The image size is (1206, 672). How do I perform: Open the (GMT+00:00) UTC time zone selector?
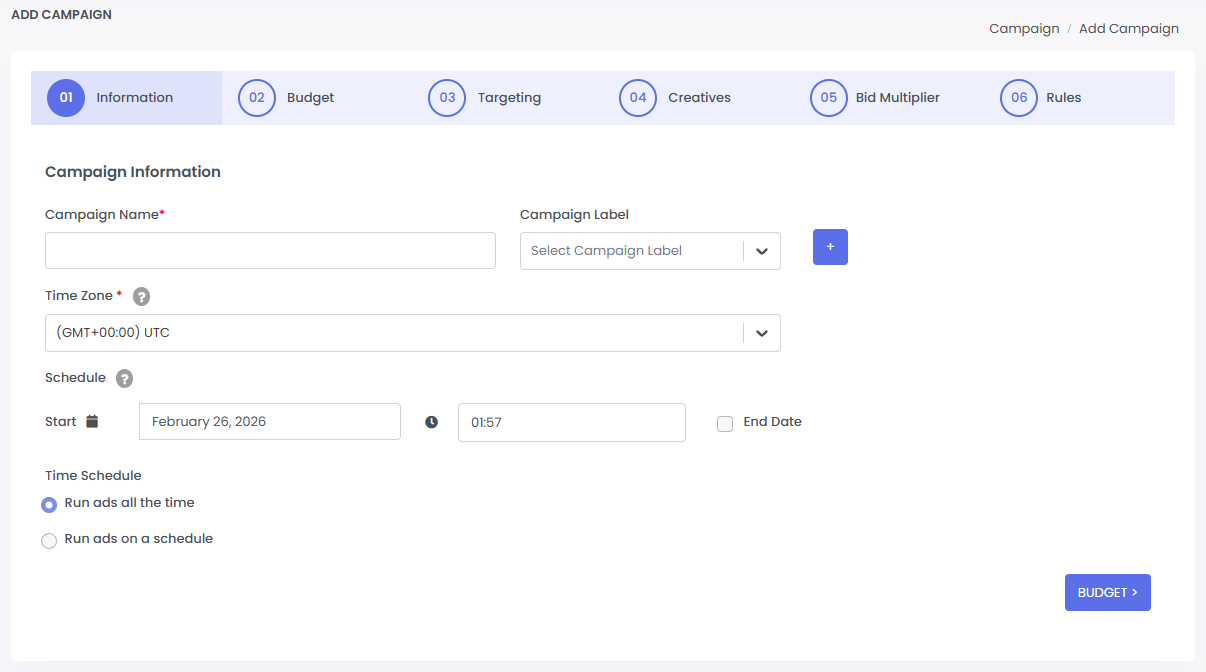coord(392,333)
